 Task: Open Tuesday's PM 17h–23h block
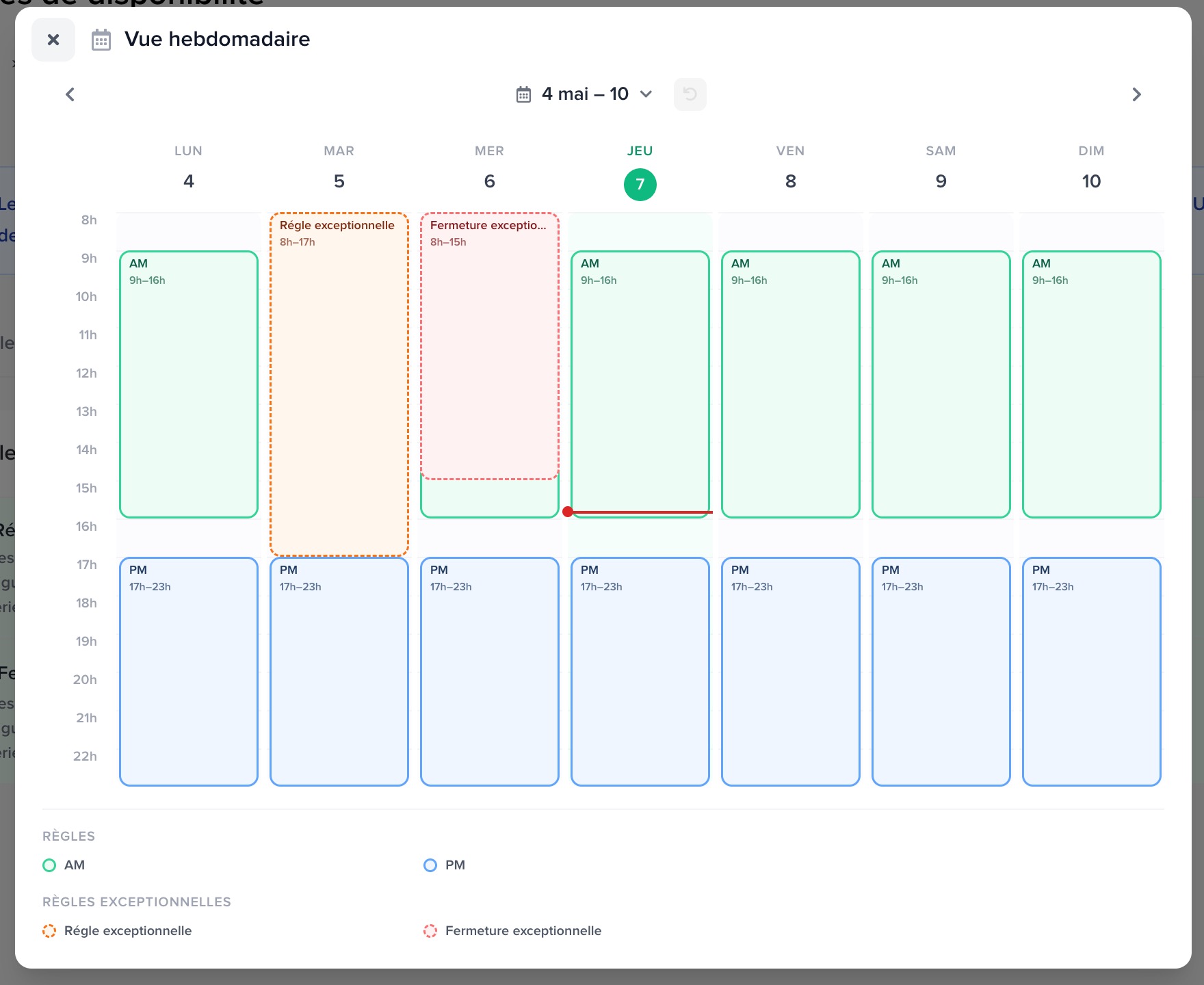click(x=339, y=672)
